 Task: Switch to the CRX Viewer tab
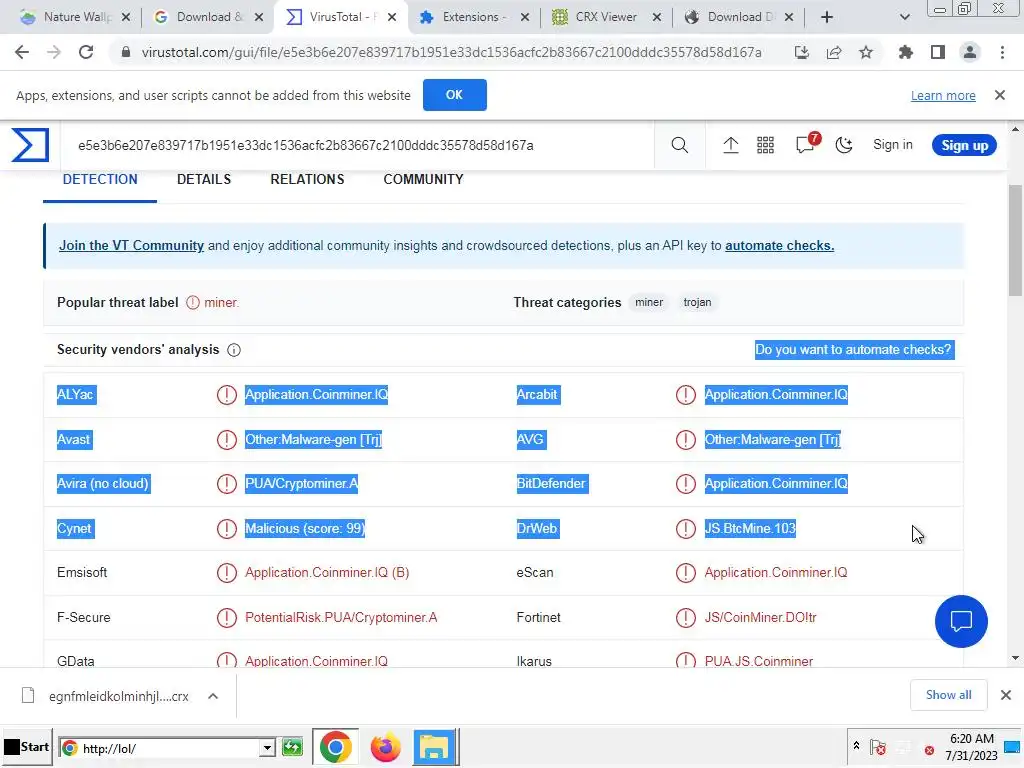pos(605,17)
